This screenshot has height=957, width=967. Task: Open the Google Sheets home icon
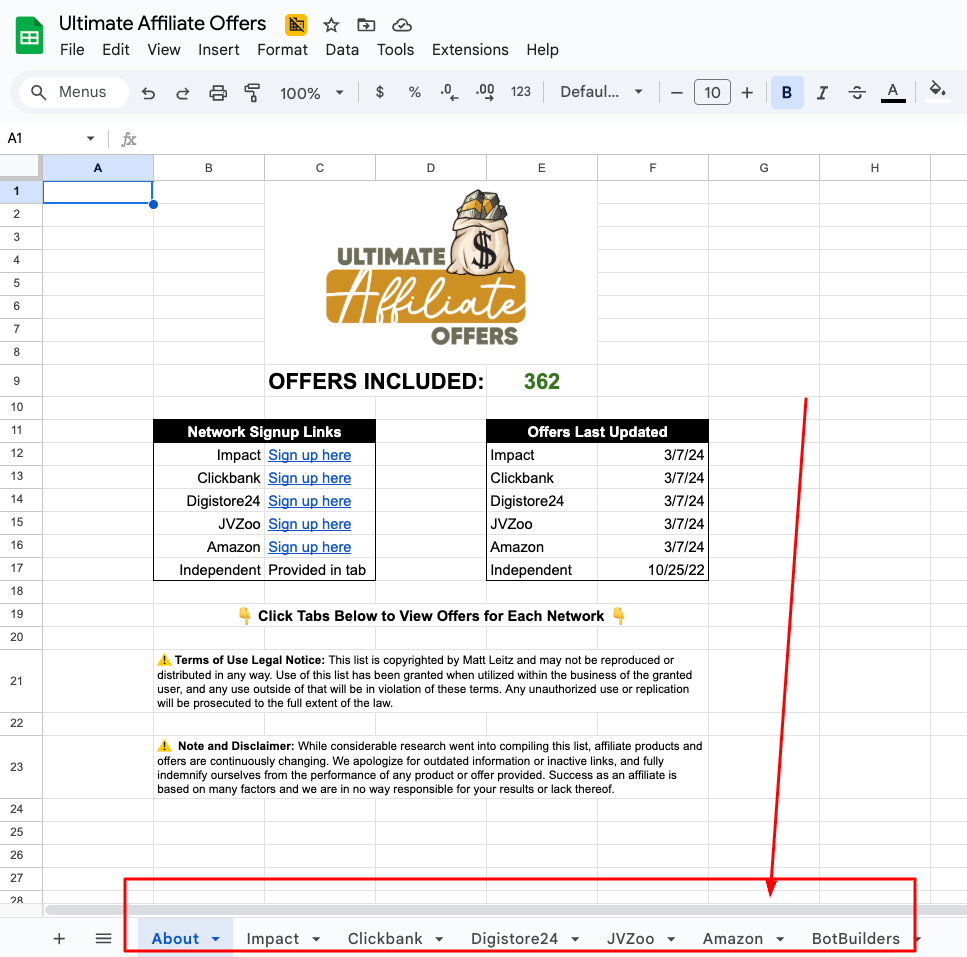pos(29,36)
